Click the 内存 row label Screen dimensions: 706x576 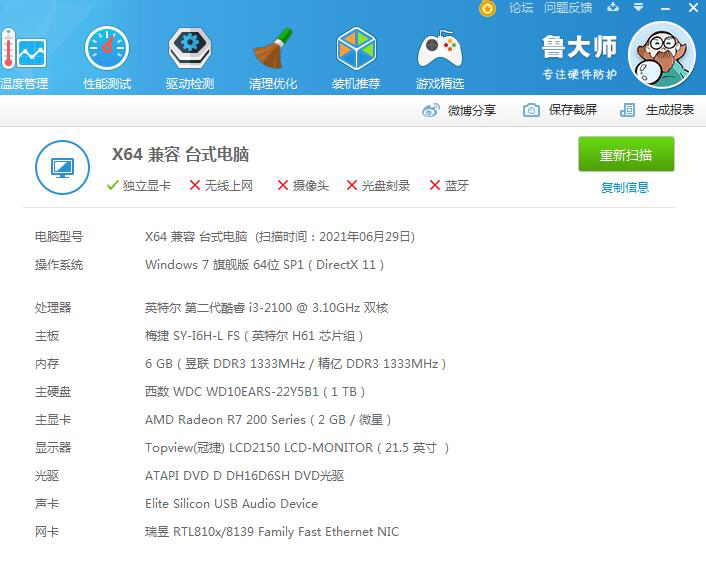47,364
